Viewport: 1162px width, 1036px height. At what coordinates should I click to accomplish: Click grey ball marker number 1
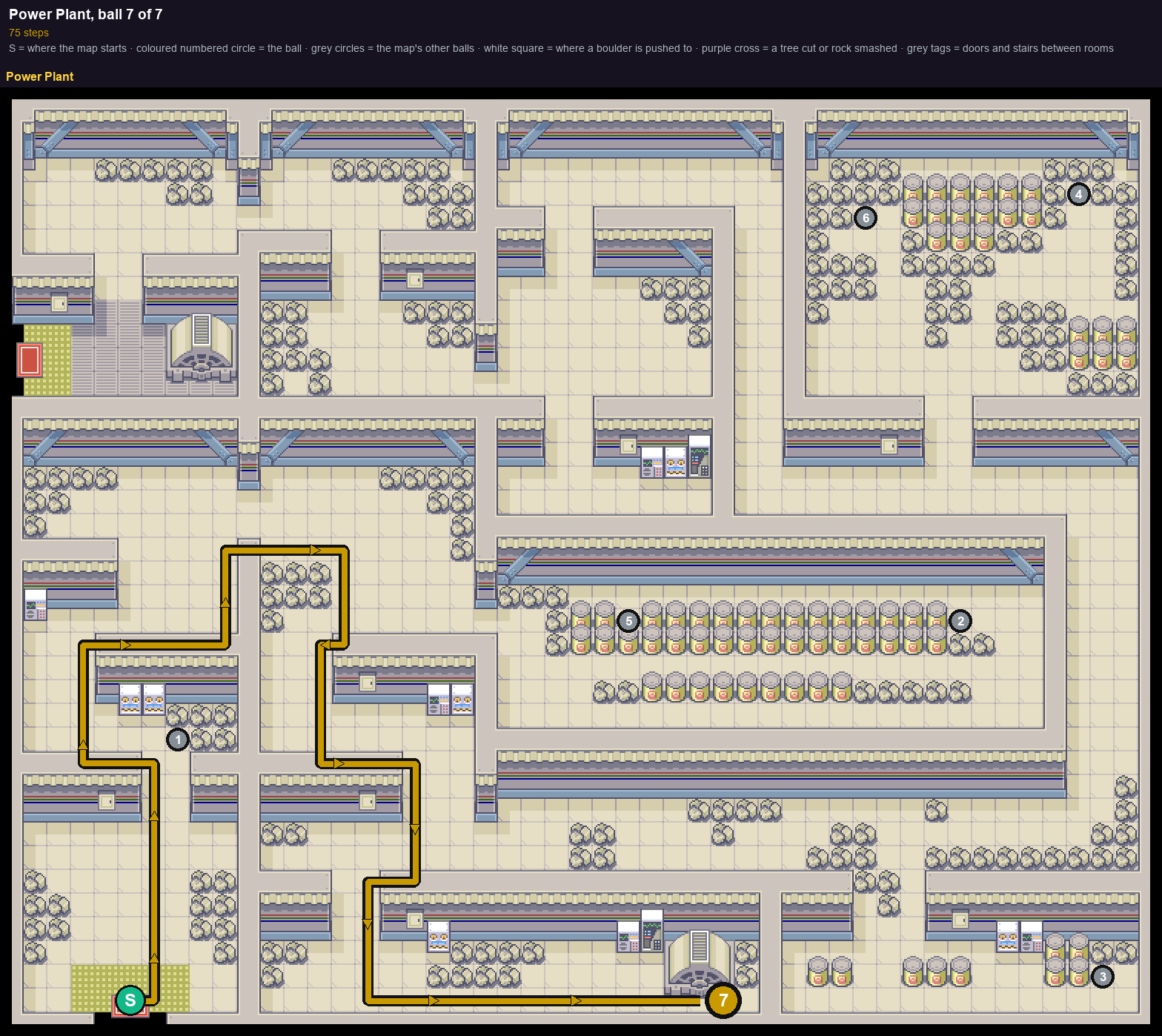178,740
